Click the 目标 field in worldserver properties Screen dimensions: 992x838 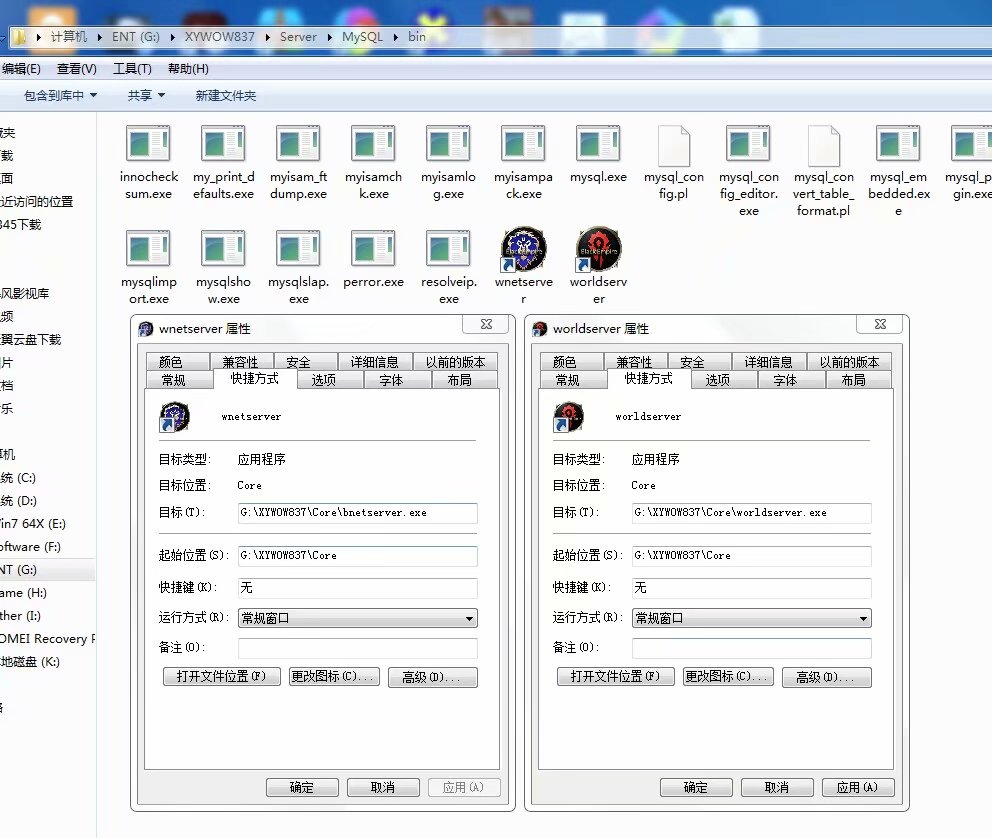[752, 513]
